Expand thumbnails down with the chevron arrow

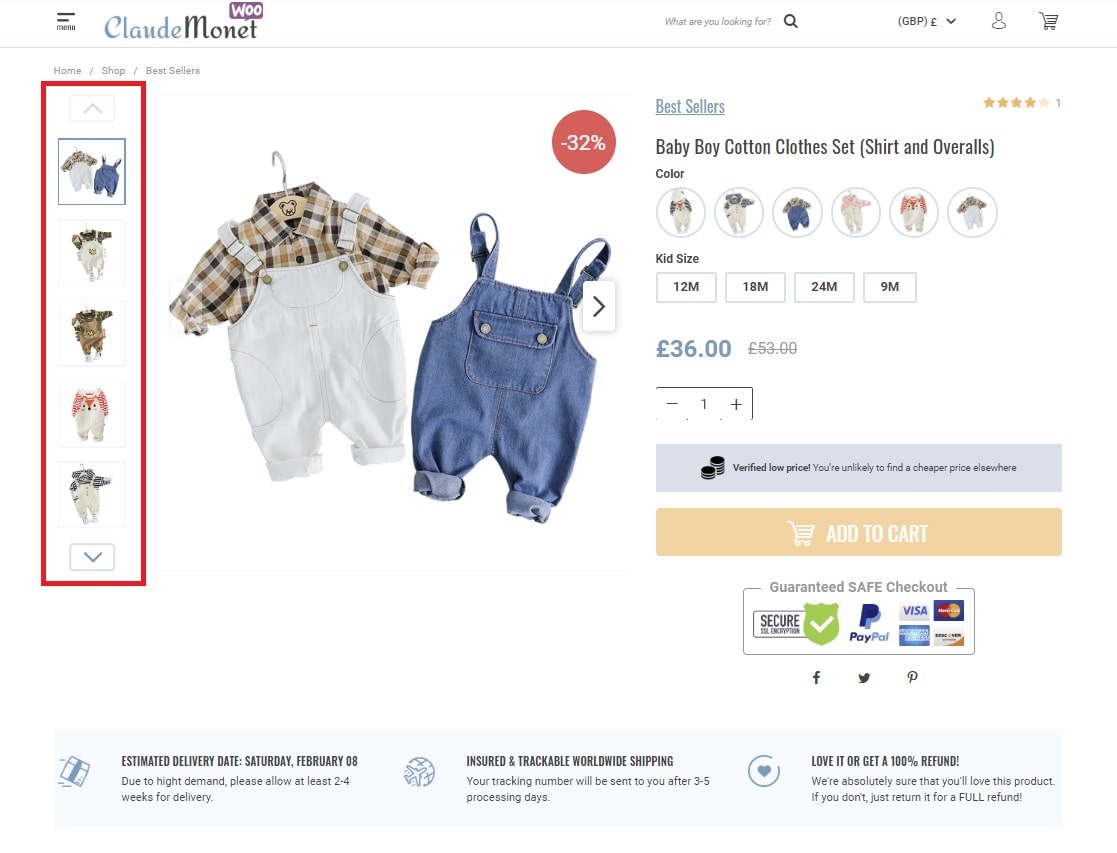click(x=93, y=557)
